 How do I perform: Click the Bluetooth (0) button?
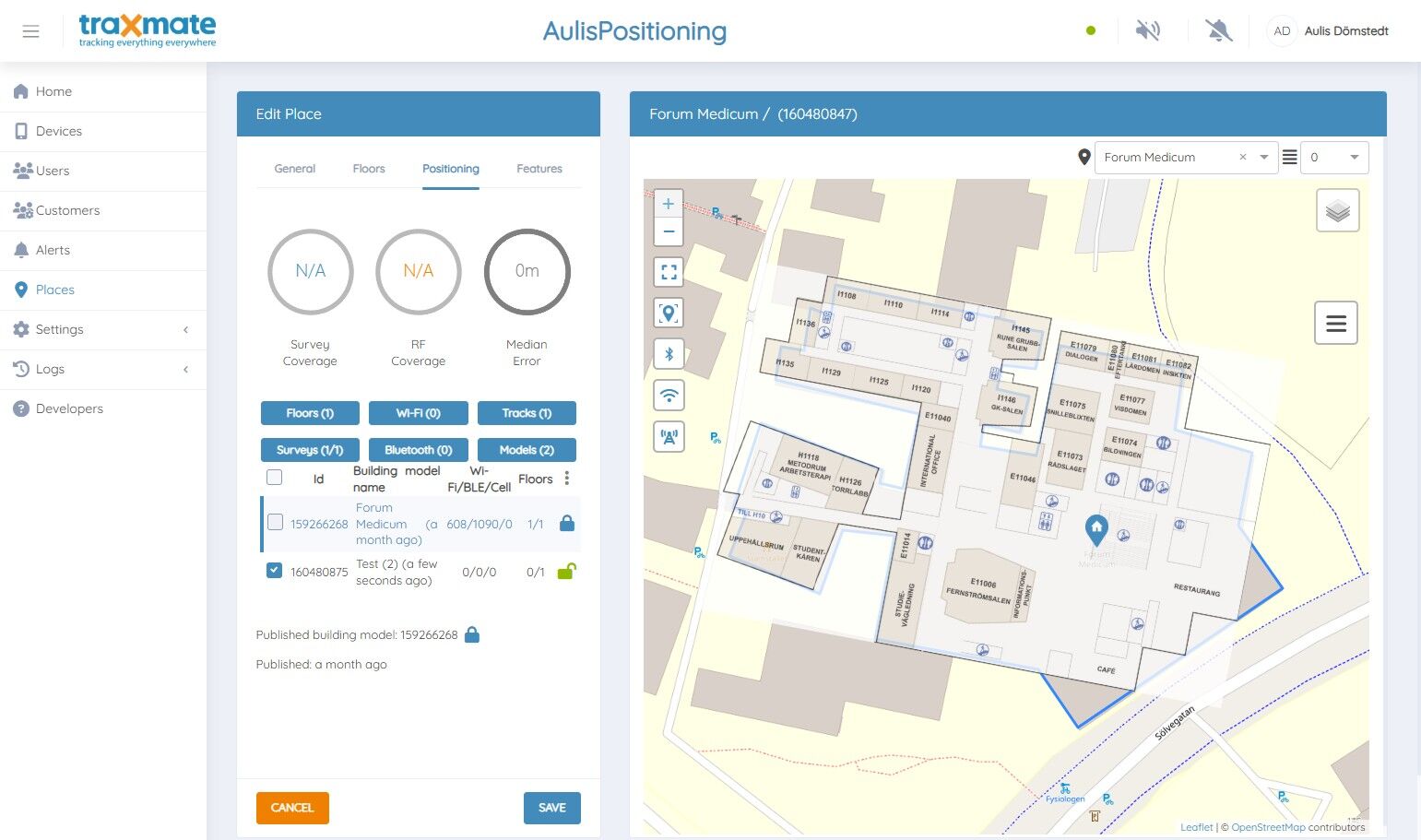pos(419,450)
